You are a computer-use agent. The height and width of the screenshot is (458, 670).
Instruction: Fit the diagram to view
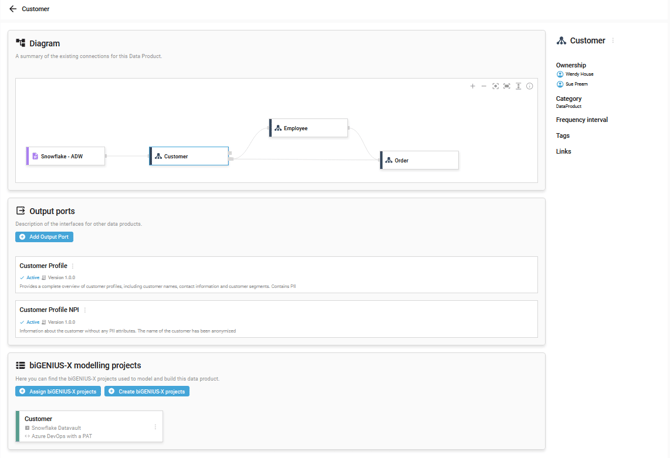(496, 86)
